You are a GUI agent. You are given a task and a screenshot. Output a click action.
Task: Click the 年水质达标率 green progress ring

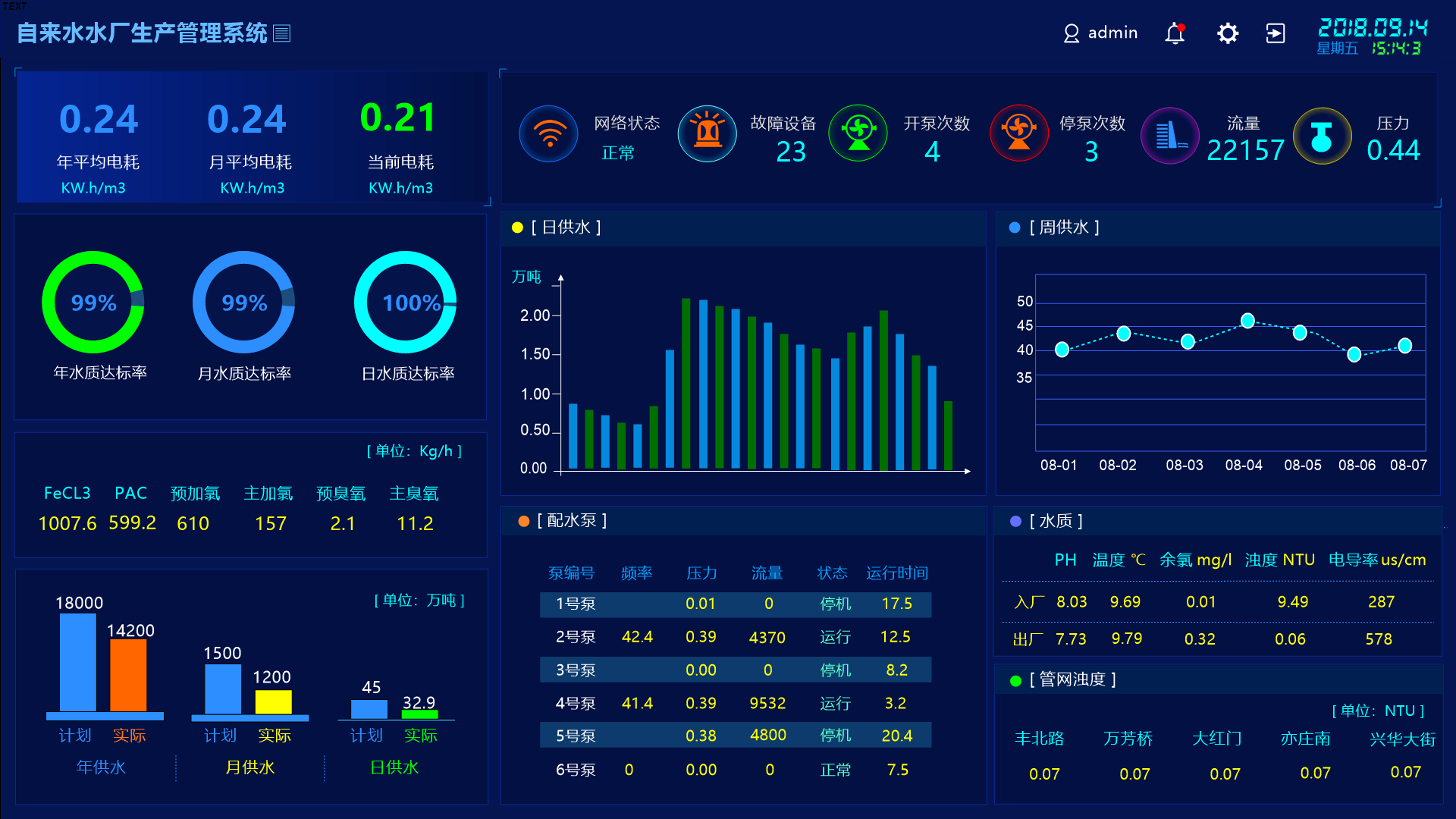click(93, 303)
